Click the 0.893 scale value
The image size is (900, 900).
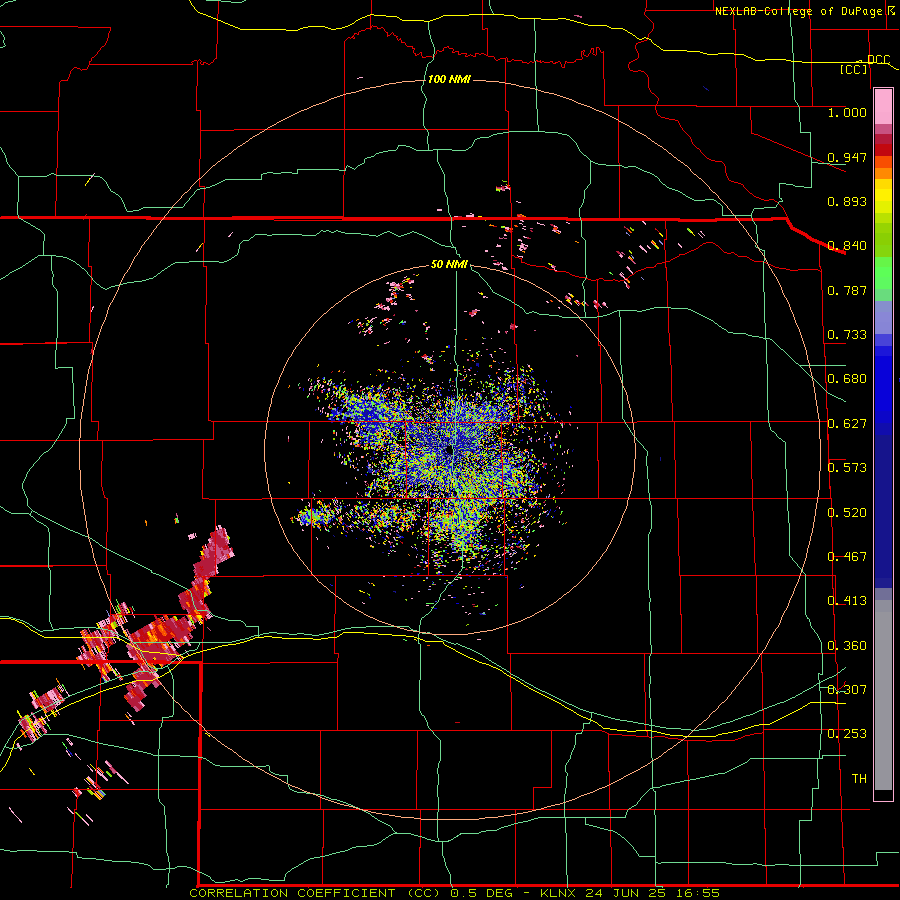pyautogui.click(x=847, y=201)
